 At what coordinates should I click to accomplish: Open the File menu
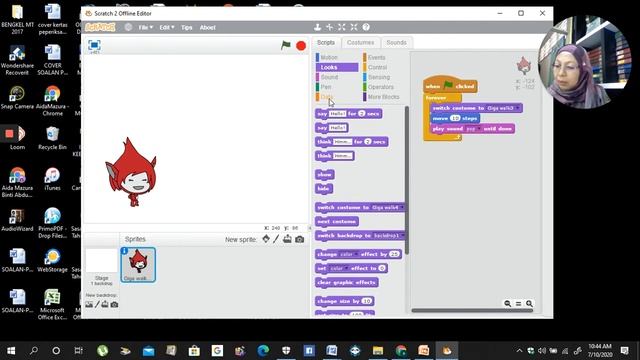click(145, 28)
